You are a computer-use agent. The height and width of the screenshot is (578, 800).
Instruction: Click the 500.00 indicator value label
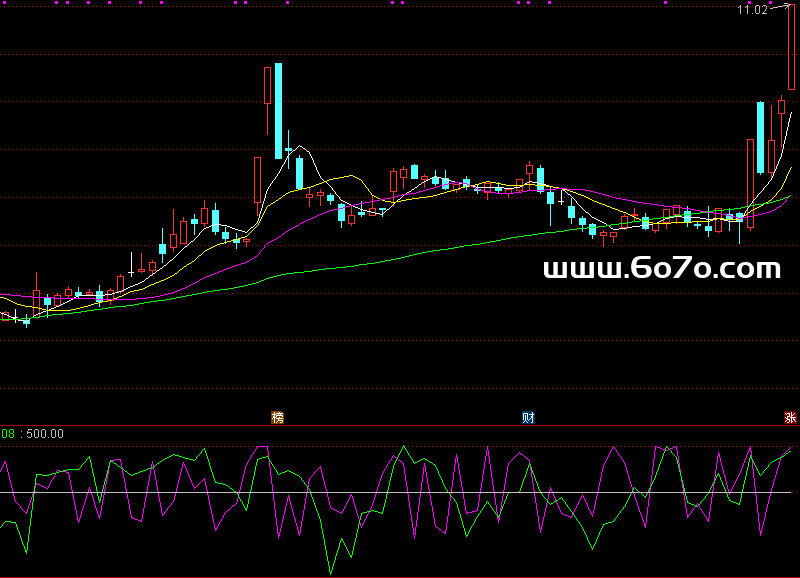45,434
